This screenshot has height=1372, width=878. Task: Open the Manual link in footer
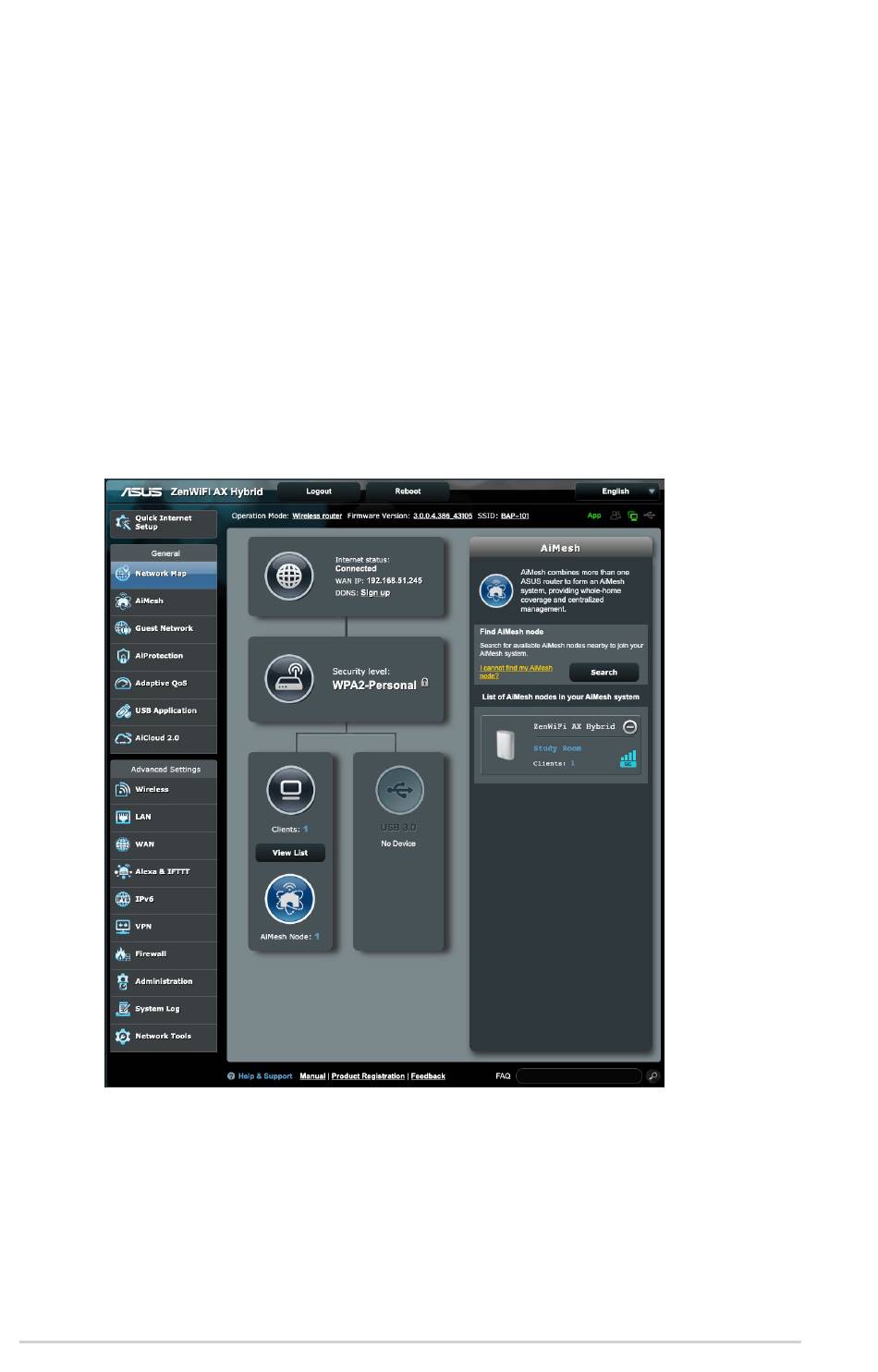312,1076
